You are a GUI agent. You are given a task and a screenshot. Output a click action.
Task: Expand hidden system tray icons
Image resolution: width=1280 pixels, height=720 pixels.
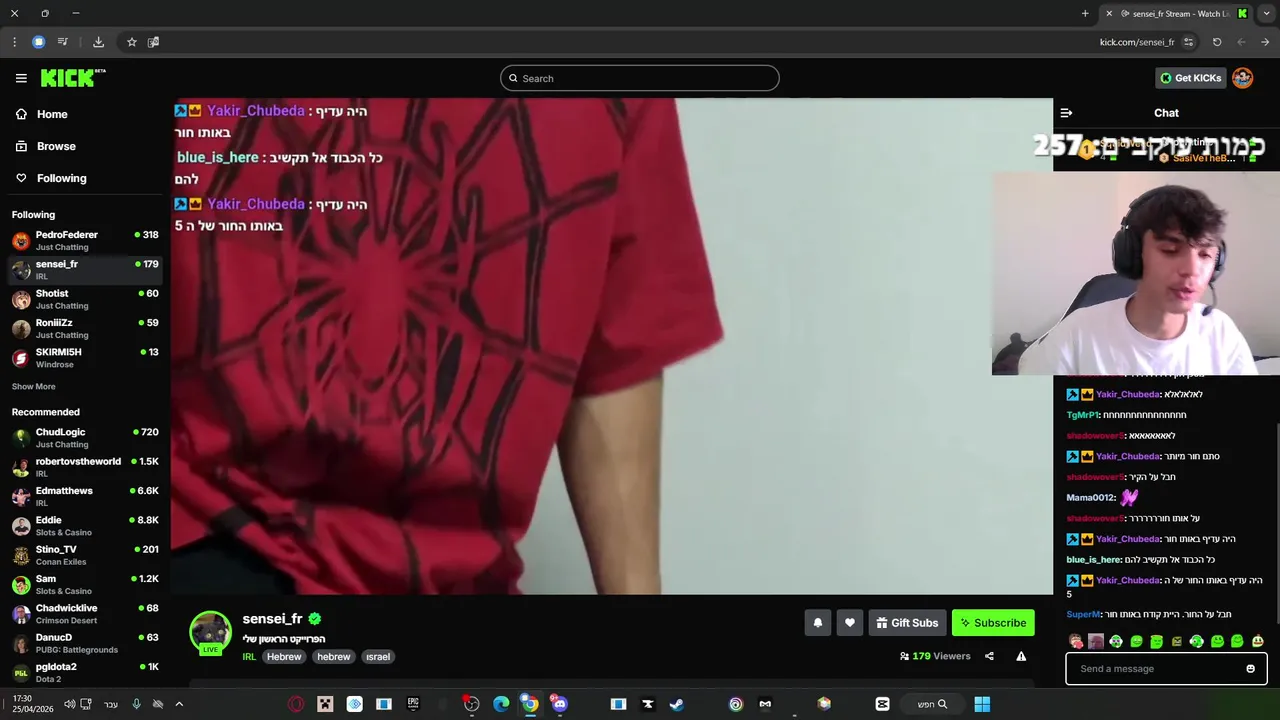(x=179, y=704)
